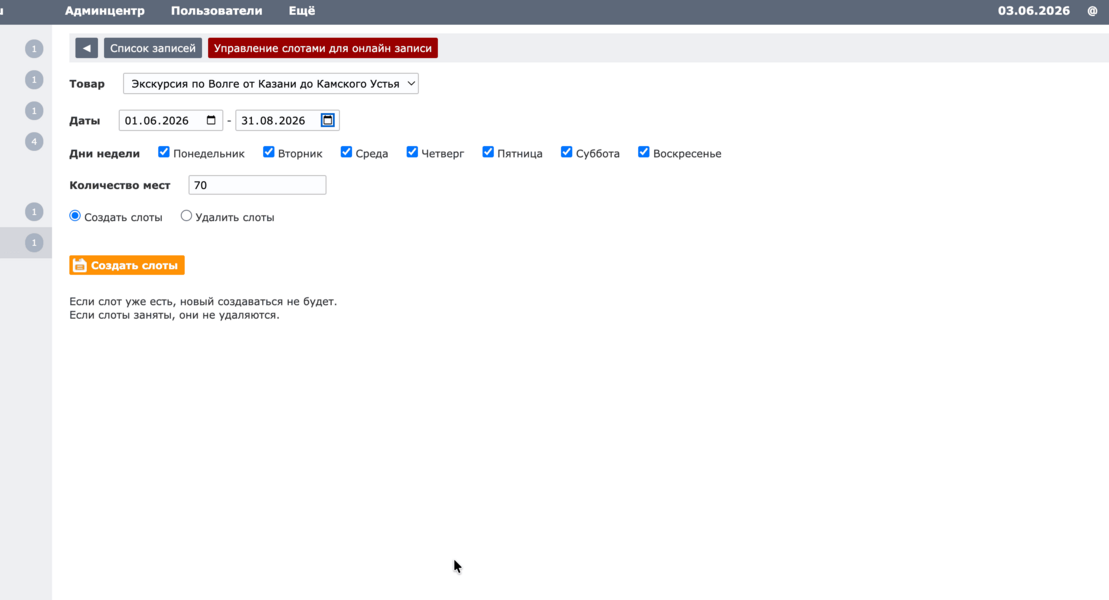1109x600 pixels.
Task: Uncheck the Суббота checkbox
Action: coord(567,152)
